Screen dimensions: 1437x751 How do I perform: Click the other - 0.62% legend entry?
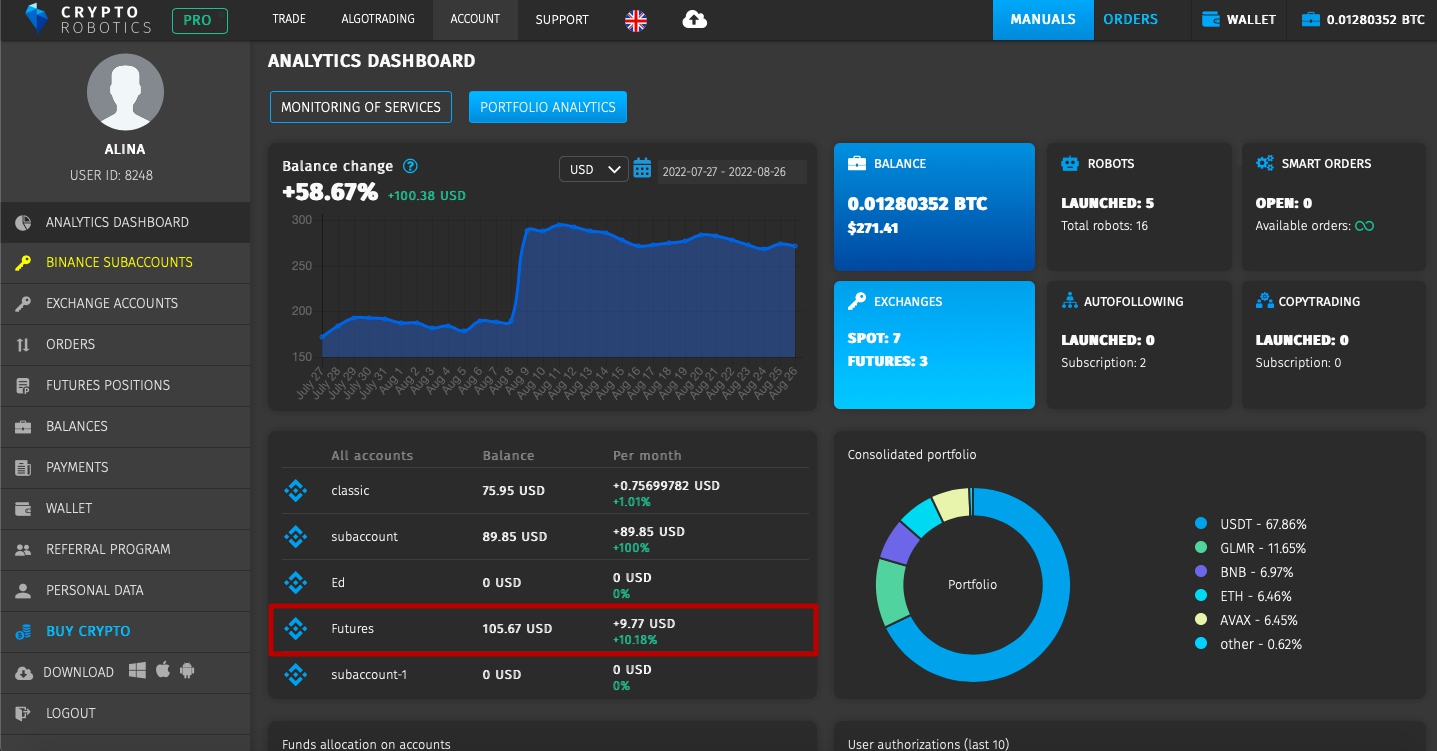(x=1249, y=644)
